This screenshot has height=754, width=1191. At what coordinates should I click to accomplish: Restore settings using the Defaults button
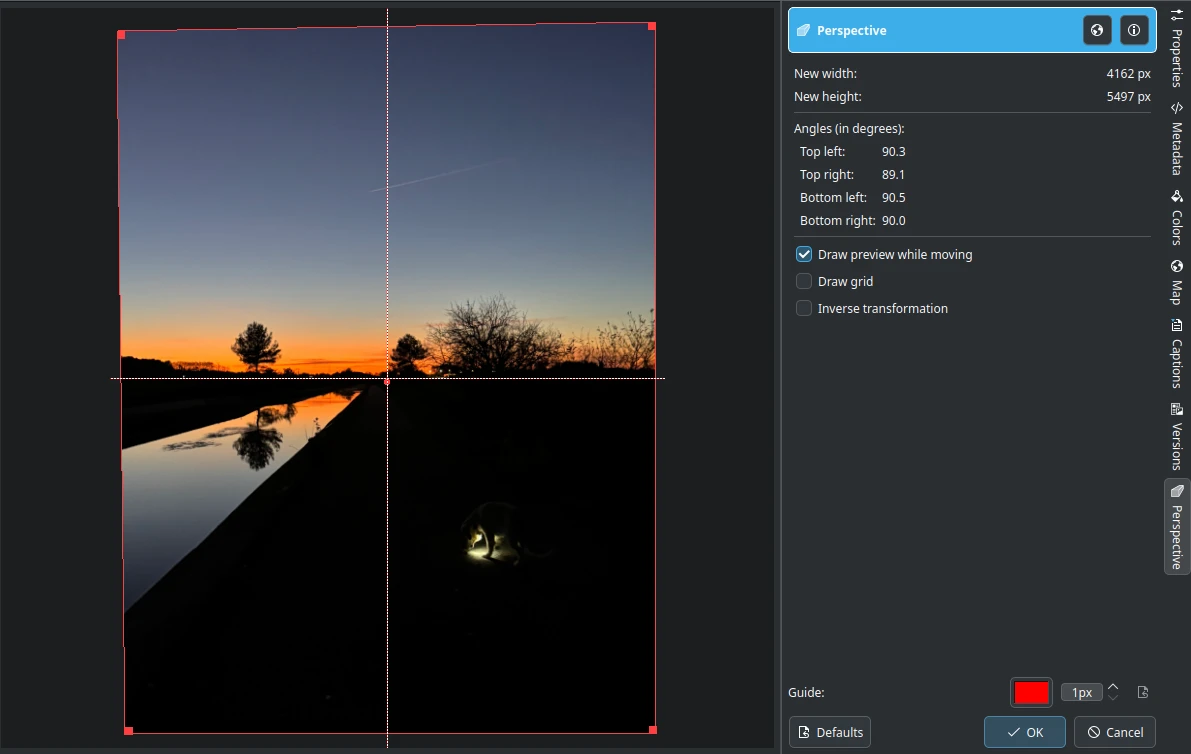pos(830,731)
